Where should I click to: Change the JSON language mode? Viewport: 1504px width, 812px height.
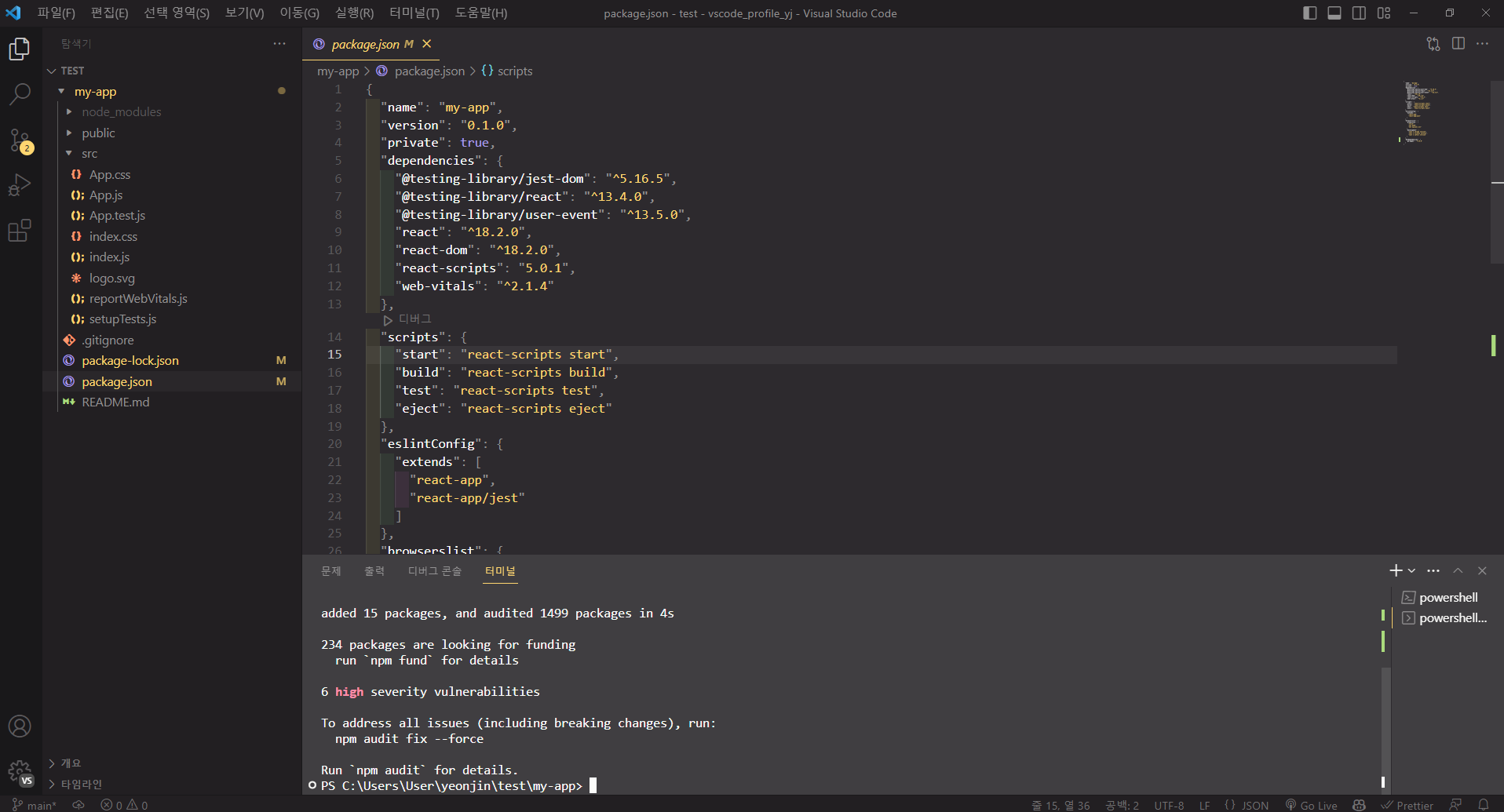click(x=1247, y=805)
